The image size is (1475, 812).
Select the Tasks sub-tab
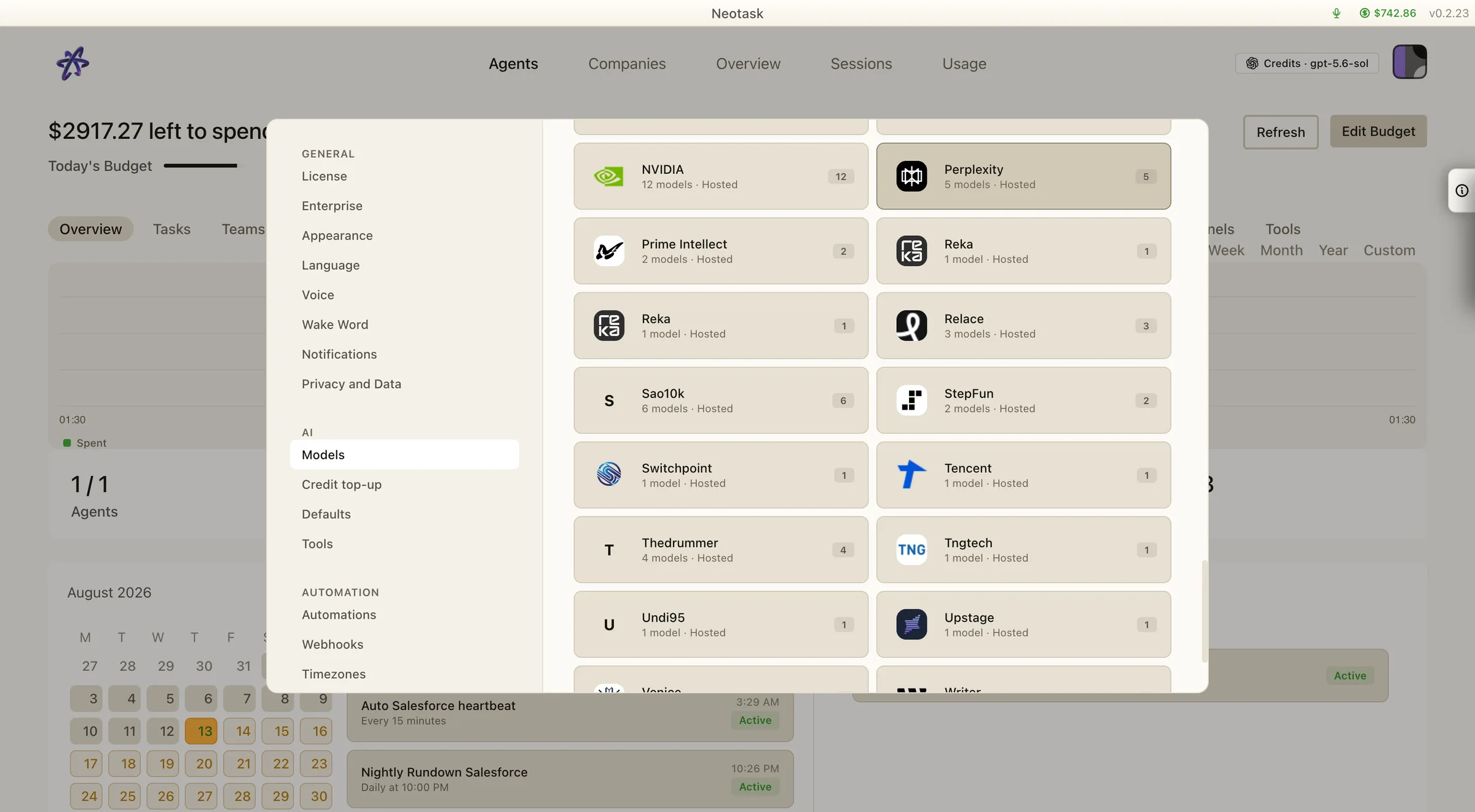coord(171,229)
